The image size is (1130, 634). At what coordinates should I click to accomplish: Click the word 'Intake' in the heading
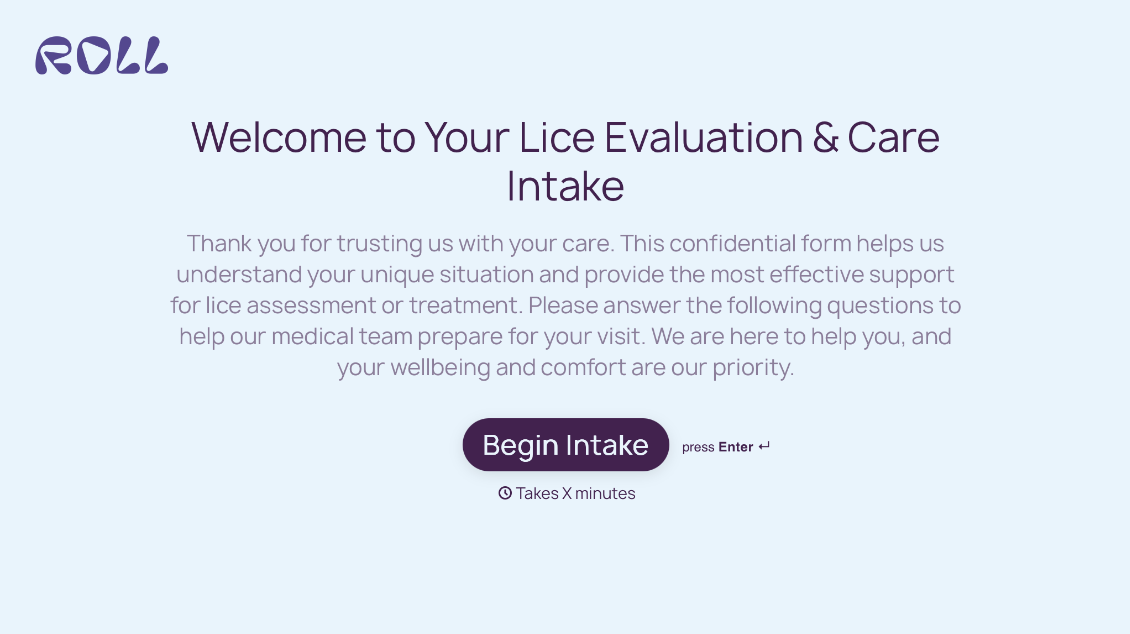click(x=565, y=186)
